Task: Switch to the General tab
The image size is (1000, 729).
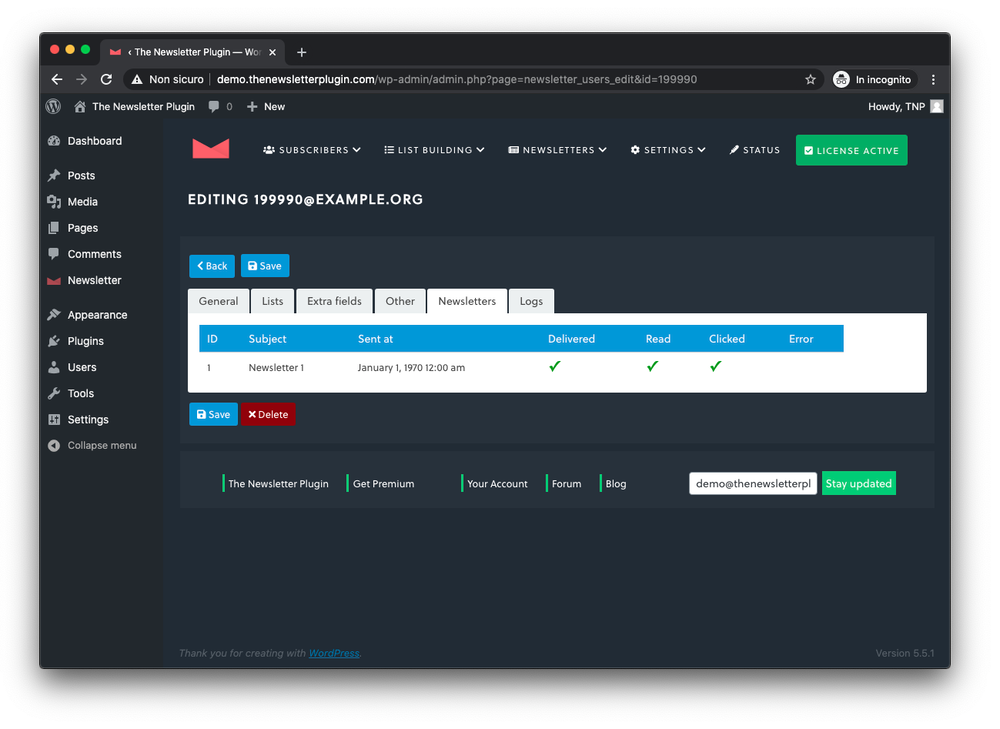Action: [218, 301]
